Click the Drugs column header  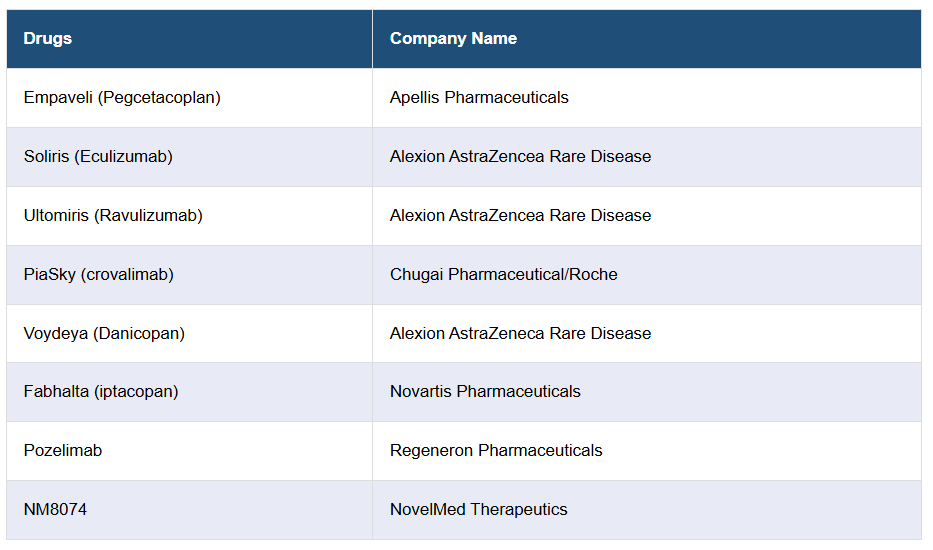click(x=48, y=39)
